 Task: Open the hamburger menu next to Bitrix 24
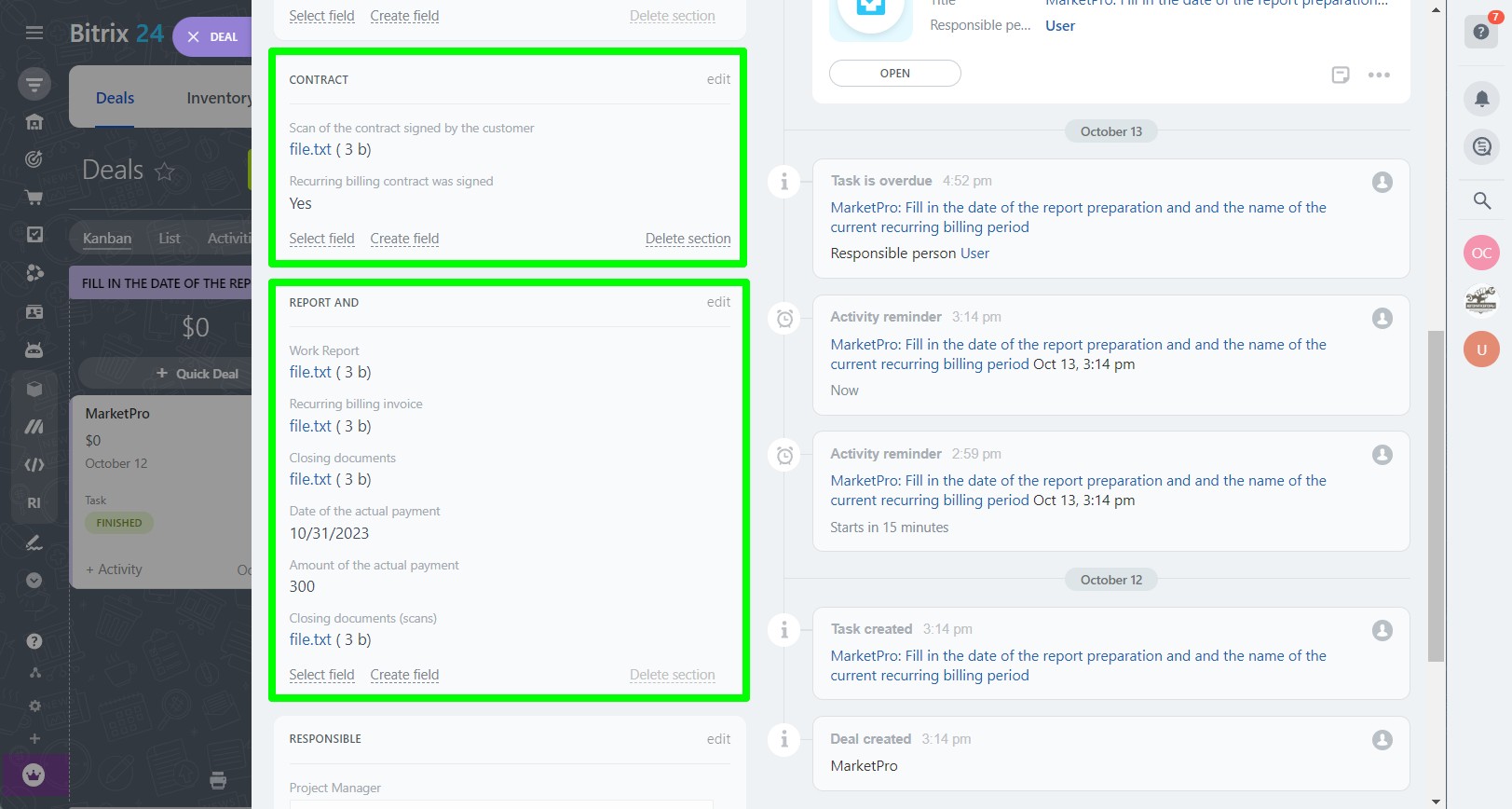[34, 34]
